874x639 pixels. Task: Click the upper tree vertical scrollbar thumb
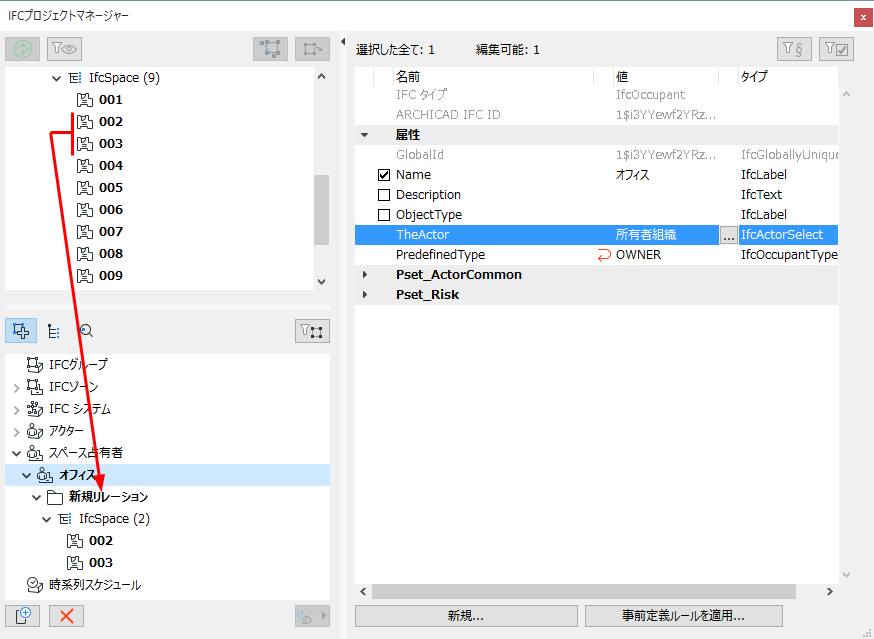click(x=322, y=210)
